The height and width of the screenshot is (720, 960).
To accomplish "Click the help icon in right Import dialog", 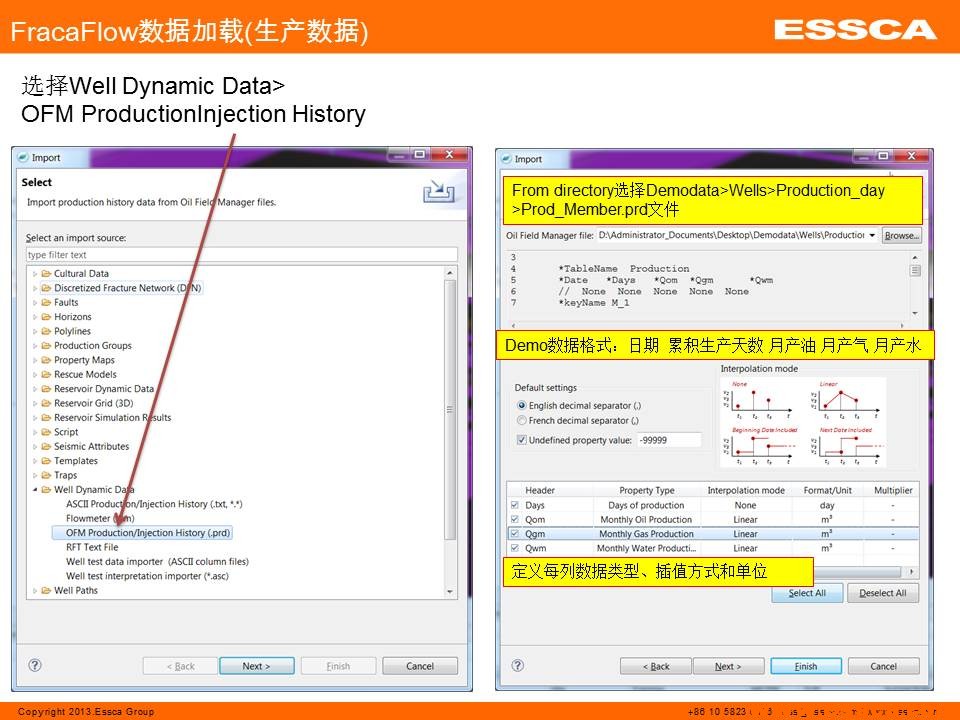I will 518,665.
